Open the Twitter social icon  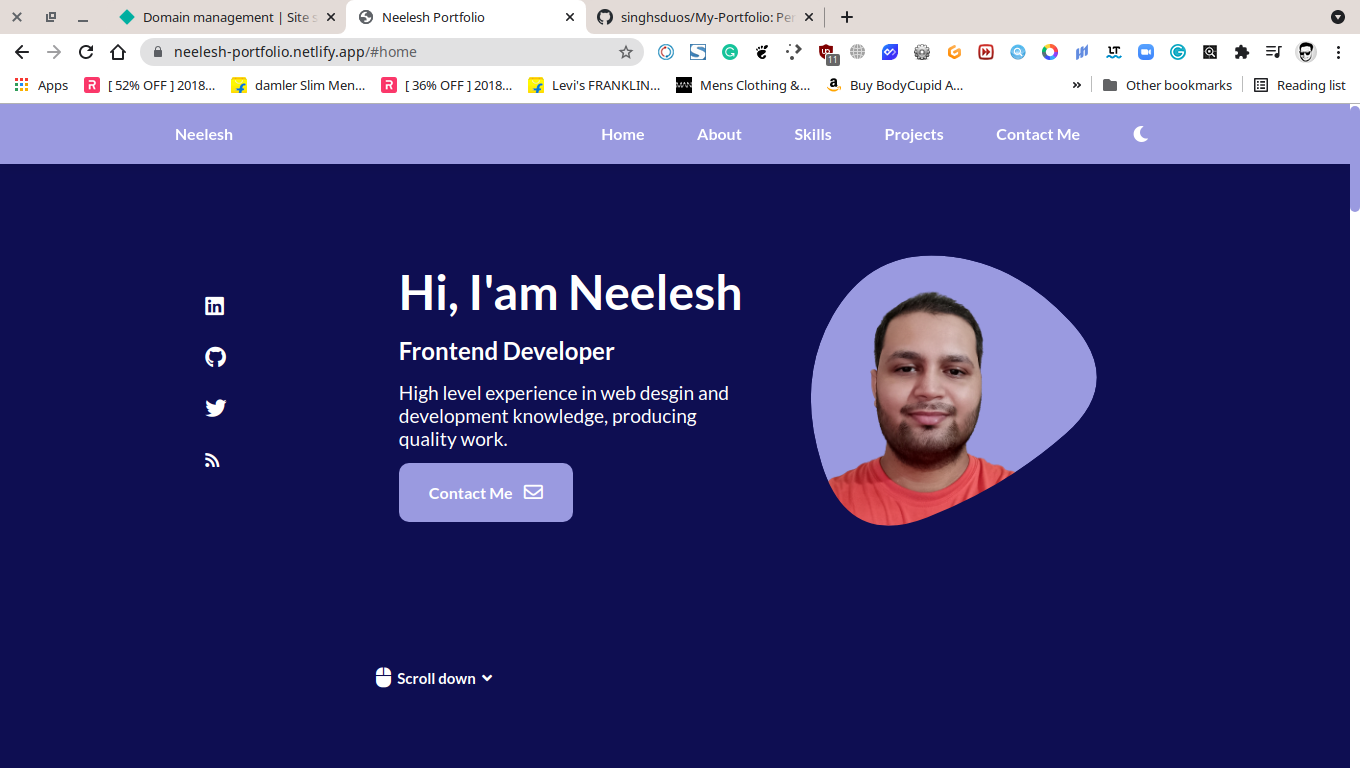pyautogui.click(x=215, y=408)
